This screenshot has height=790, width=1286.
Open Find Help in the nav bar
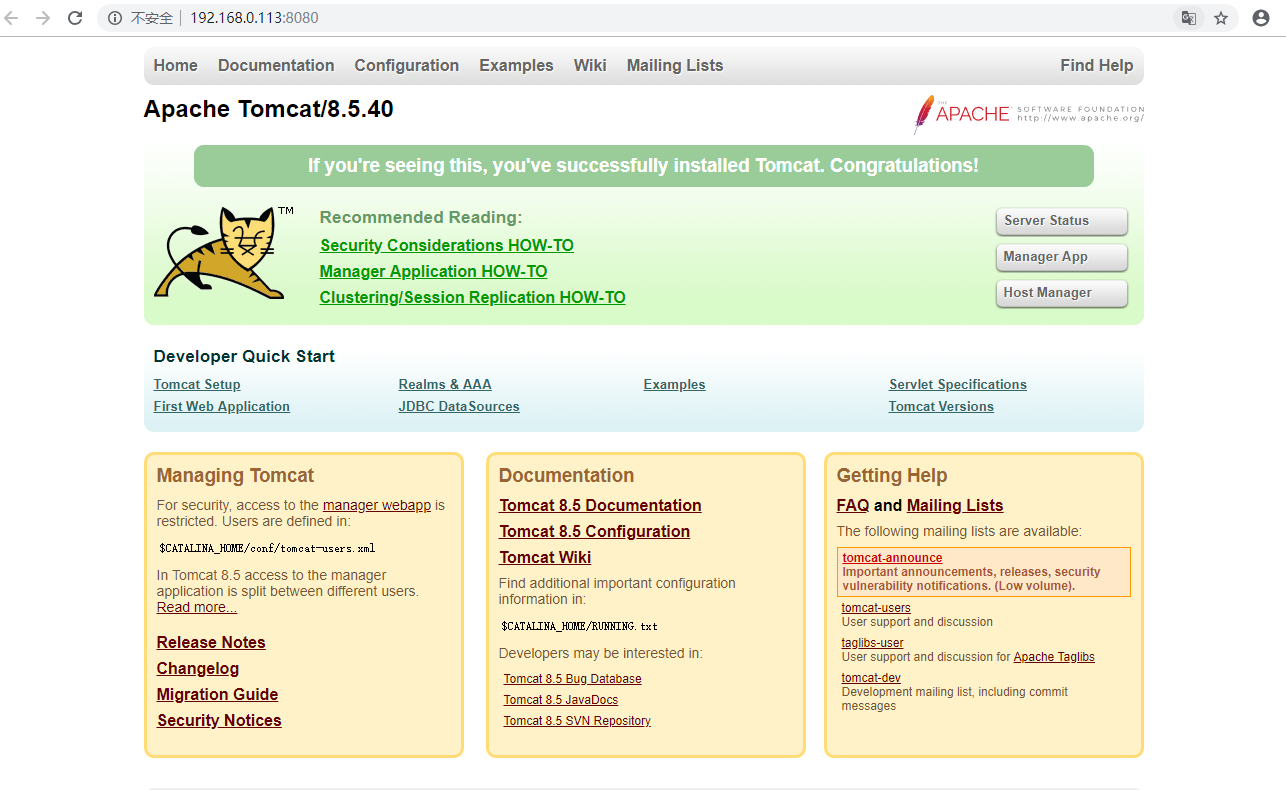click(1097, 66)
